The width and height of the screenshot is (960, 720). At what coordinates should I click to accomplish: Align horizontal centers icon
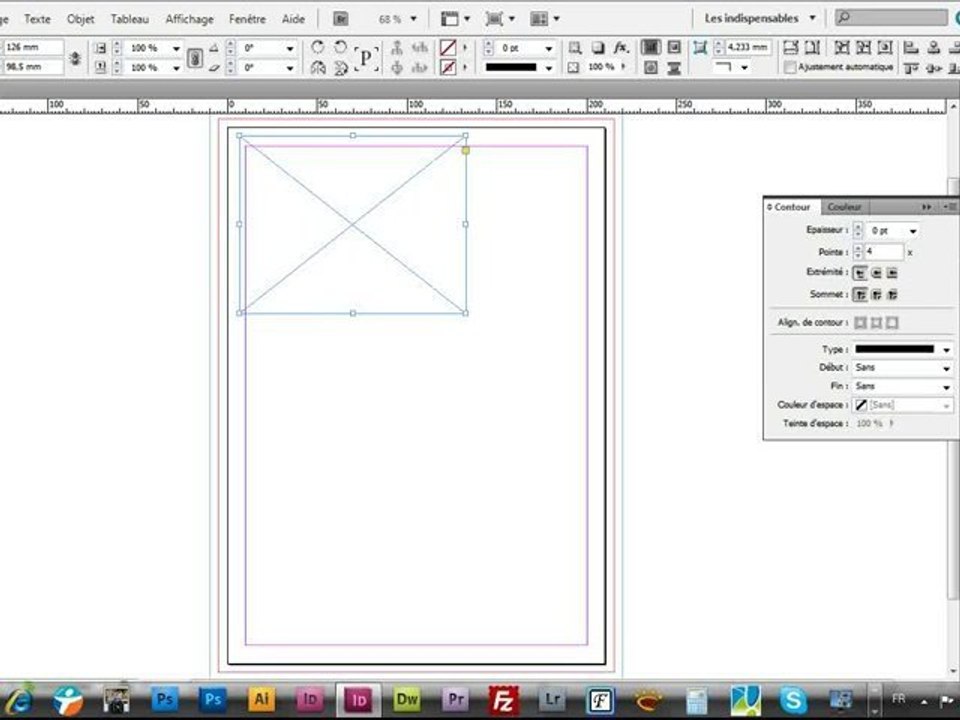point(933,47)
